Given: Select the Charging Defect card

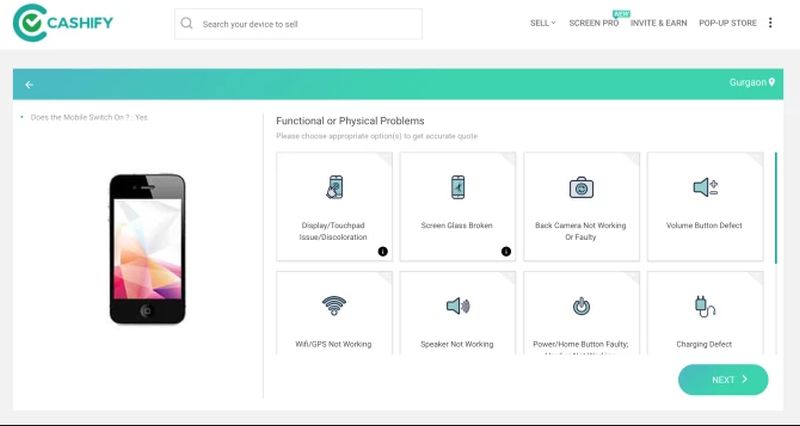Looking at the screenshot, I should click(x=705, y=313).
